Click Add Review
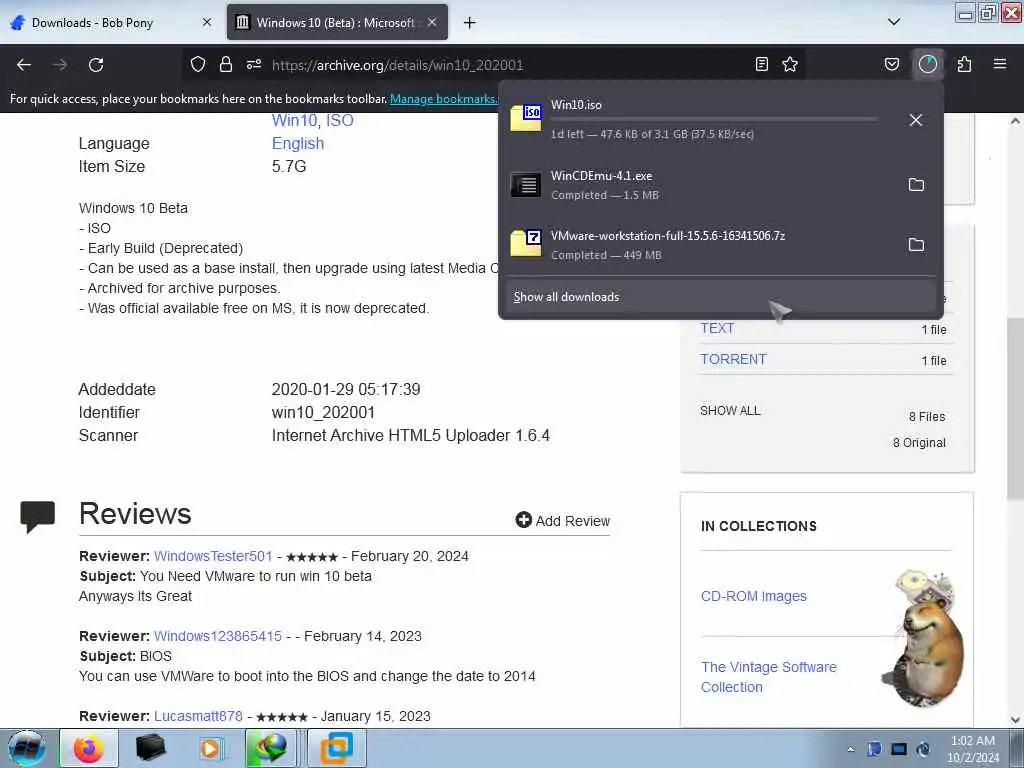The width and height of the screenshot is (1024, 768). [563, 520]
